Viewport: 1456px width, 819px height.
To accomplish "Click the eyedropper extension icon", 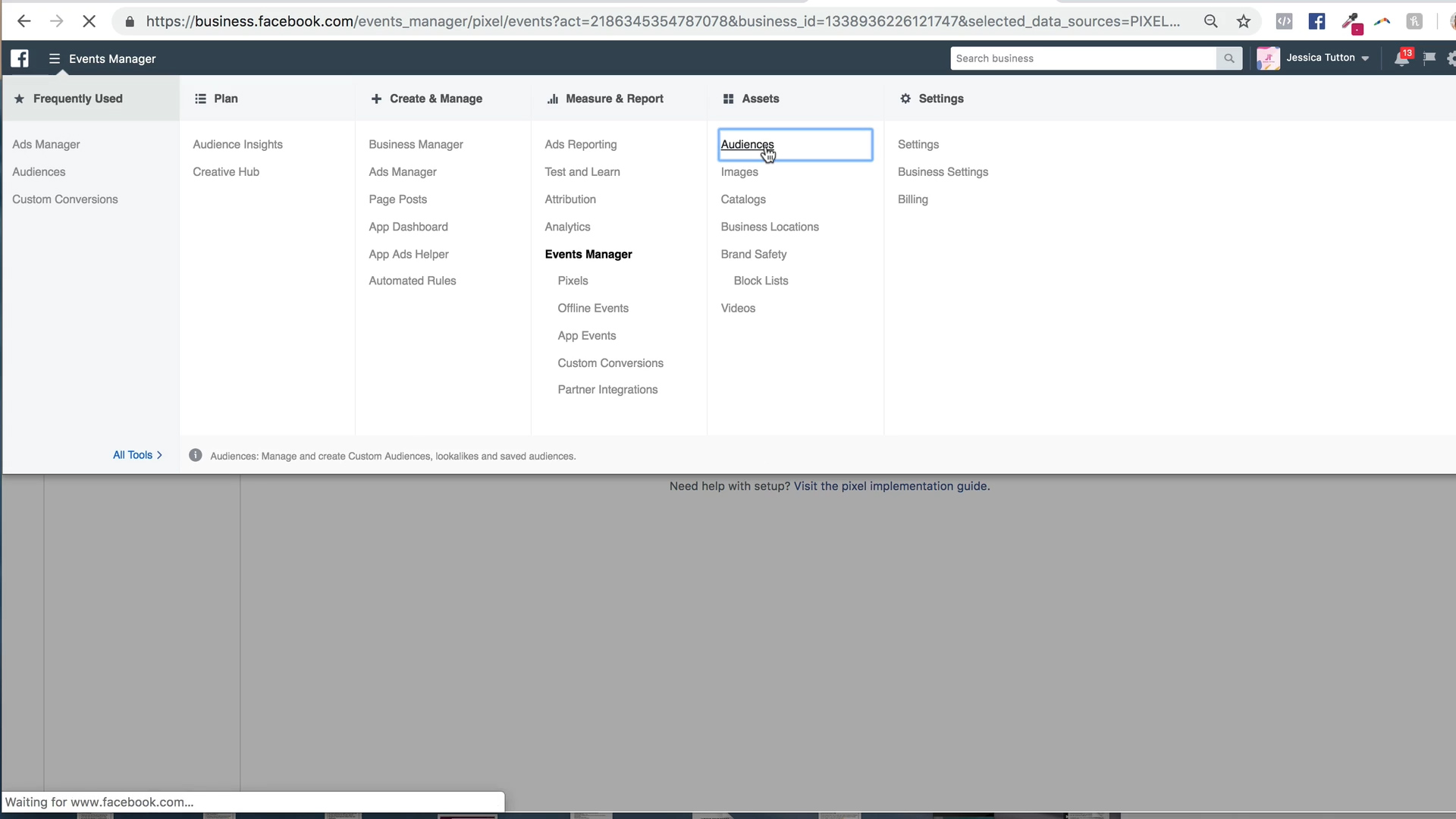I will pos(1351,22).
